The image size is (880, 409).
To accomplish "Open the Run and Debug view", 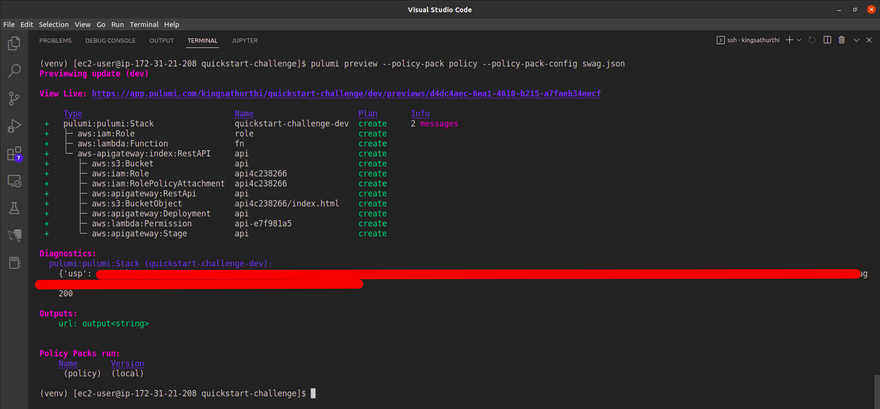I will pos(14,126).
